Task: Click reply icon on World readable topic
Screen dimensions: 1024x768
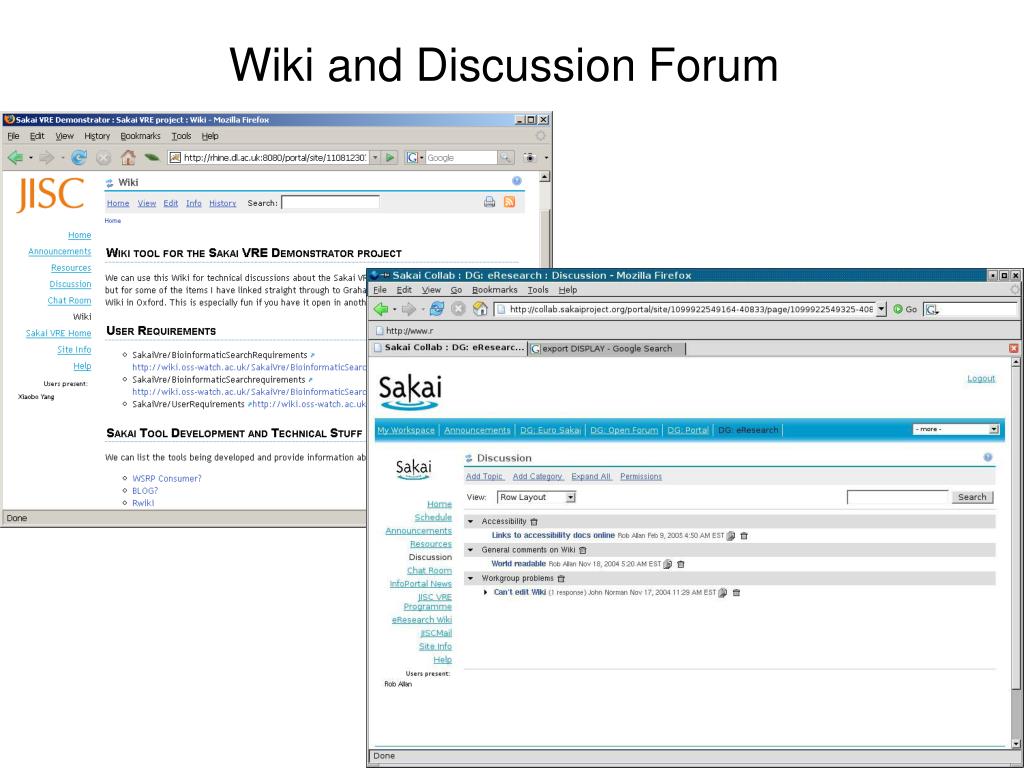Action: tap(667, 564)
